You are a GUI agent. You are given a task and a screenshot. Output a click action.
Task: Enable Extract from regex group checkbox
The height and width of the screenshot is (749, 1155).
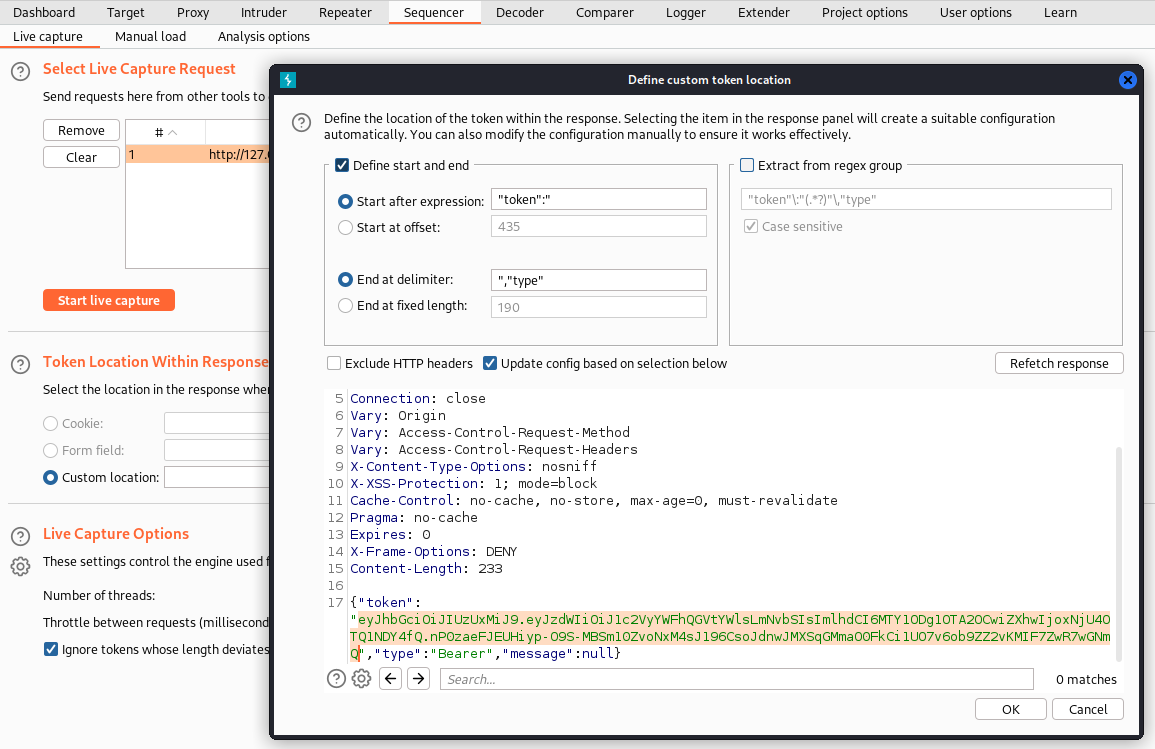pyautogui.click(x=747, y=165)
